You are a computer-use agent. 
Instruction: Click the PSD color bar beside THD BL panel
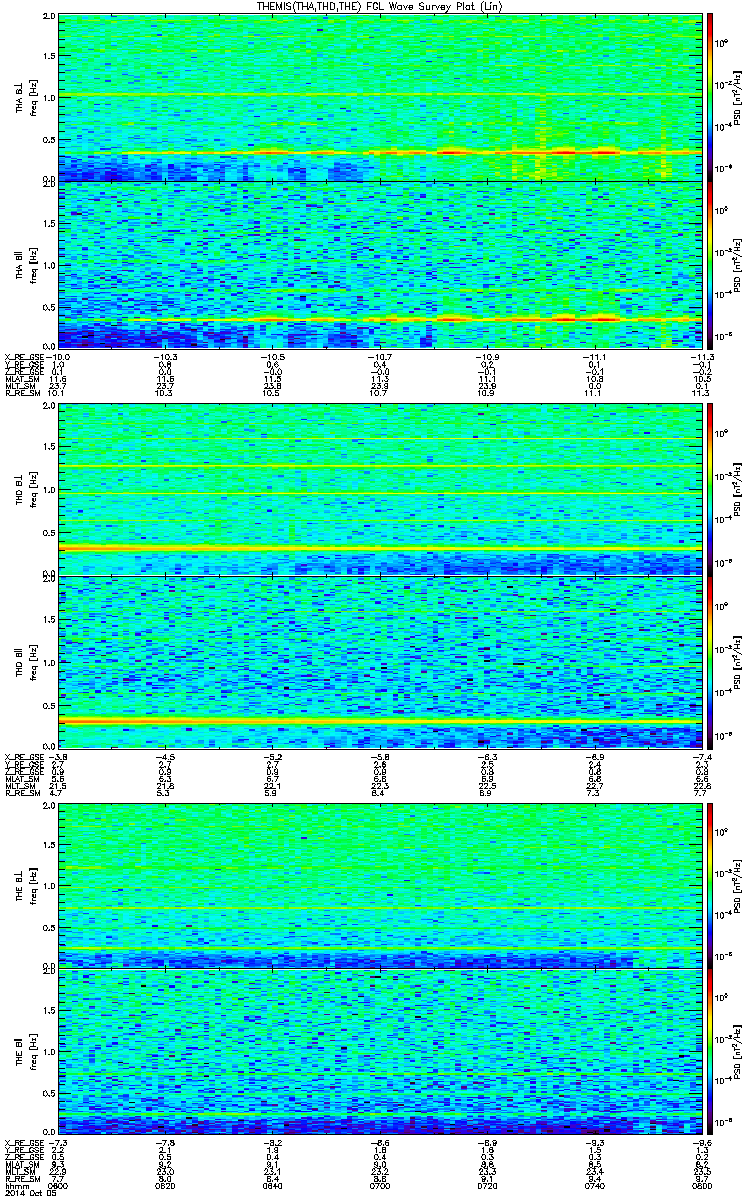[710, 490]
